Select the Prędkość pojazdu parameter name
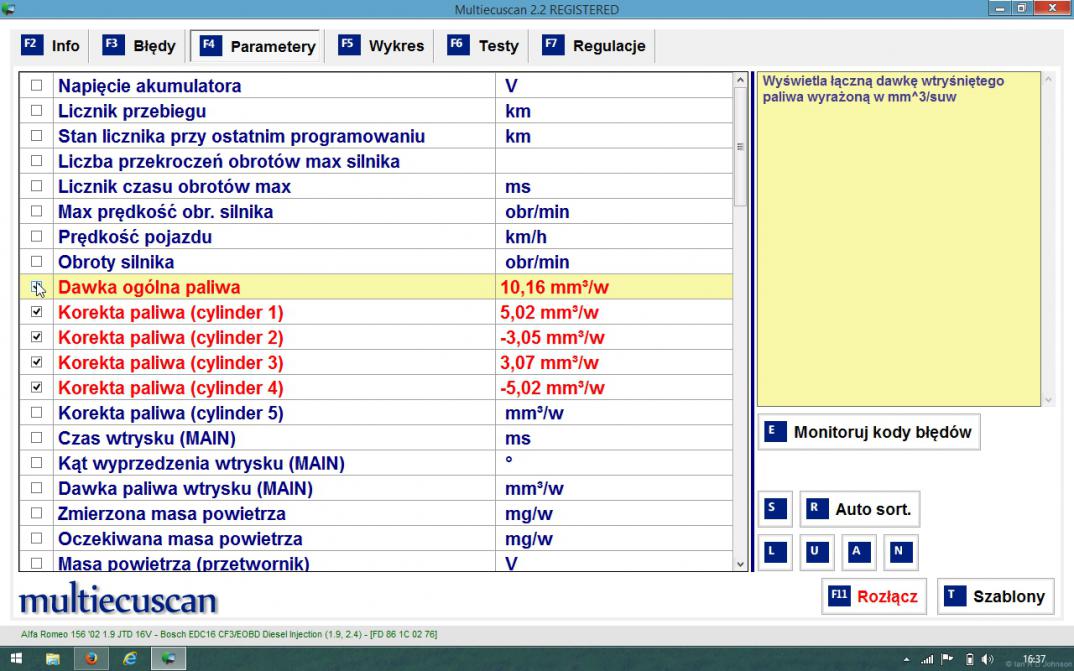 (135, 237)
